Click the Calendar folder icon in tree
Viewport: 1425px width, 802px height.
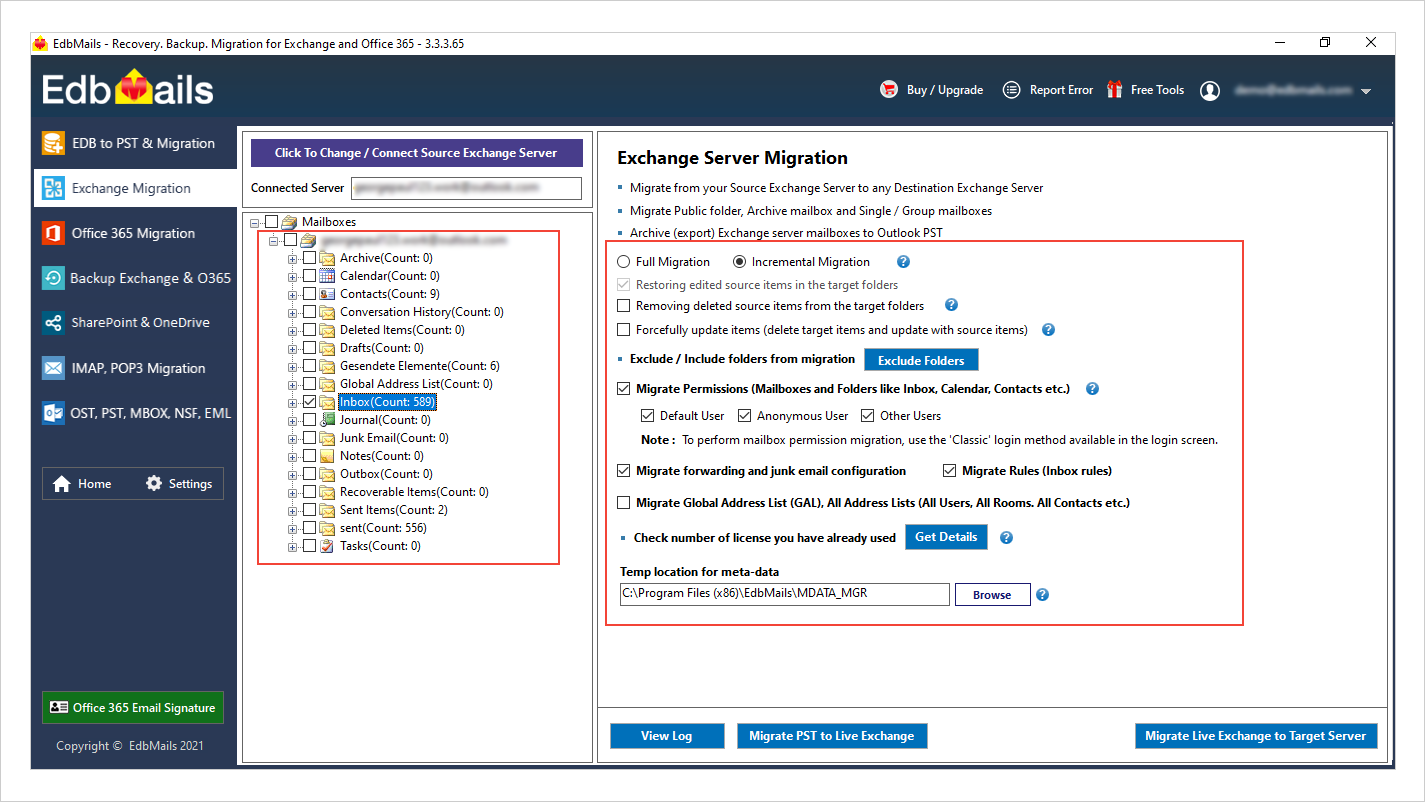coord(327,276)
